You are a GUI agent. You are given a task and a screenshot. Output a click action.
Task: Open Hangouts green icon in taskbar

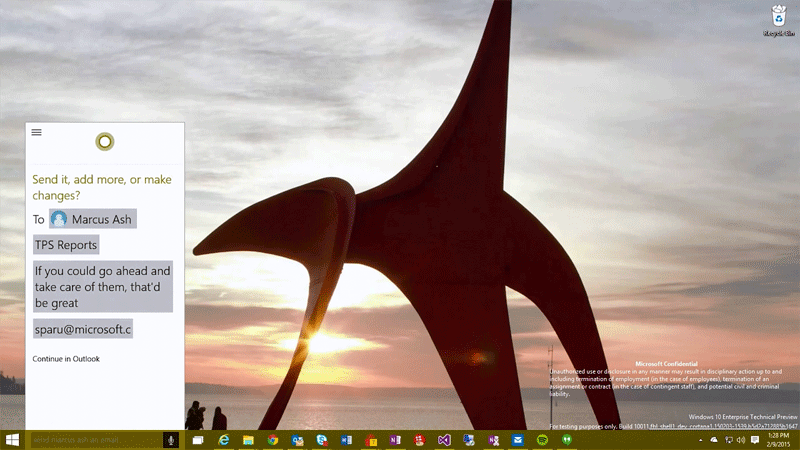[566, 440]
